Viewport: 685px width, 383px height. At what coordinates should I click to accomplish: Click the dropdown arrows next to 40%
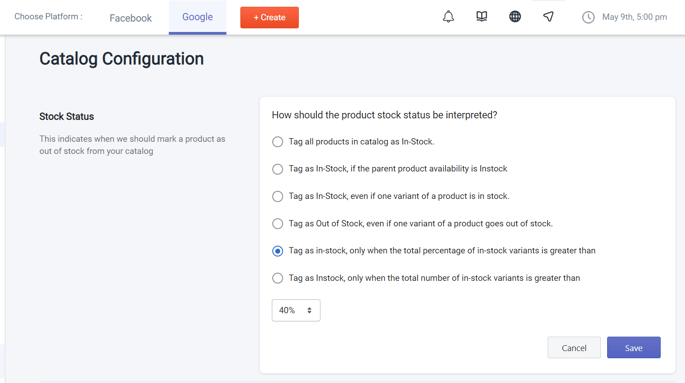coord(309,311)
